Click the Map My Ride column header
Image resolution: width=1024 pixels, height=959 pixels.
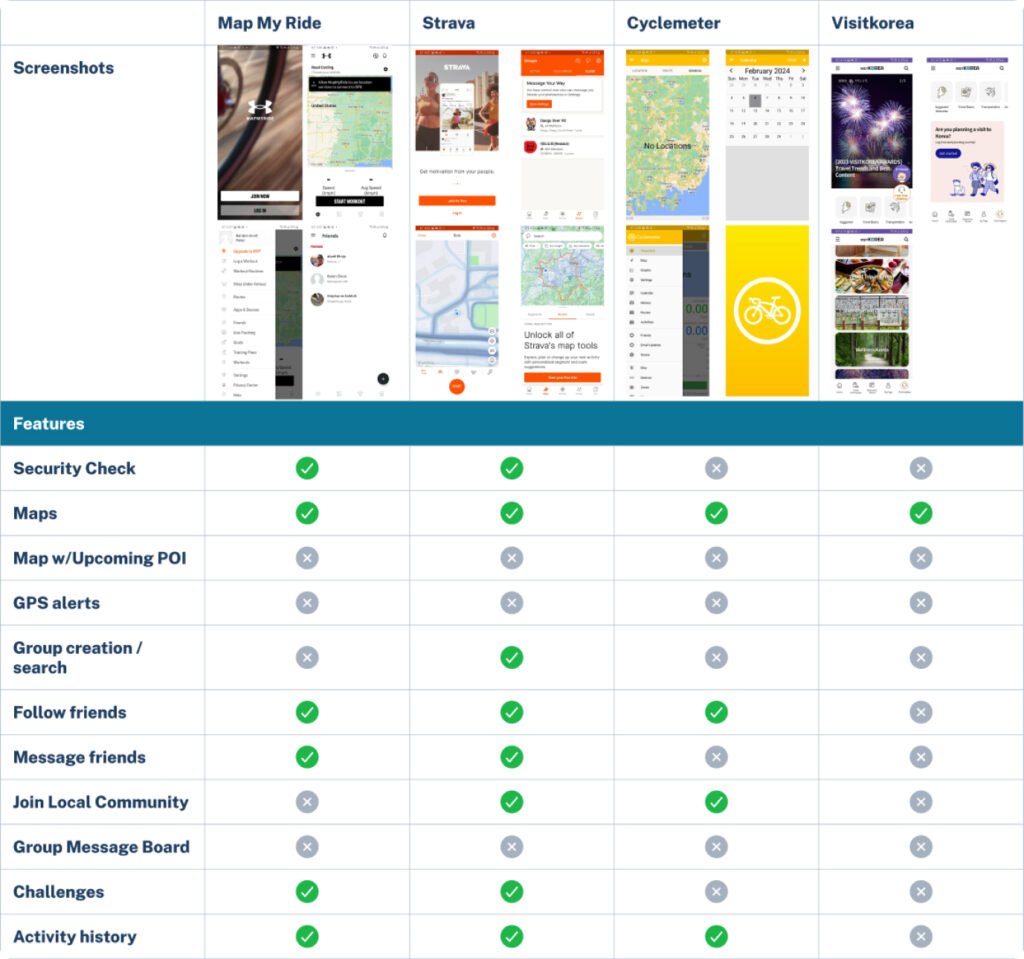coord(269,23)
